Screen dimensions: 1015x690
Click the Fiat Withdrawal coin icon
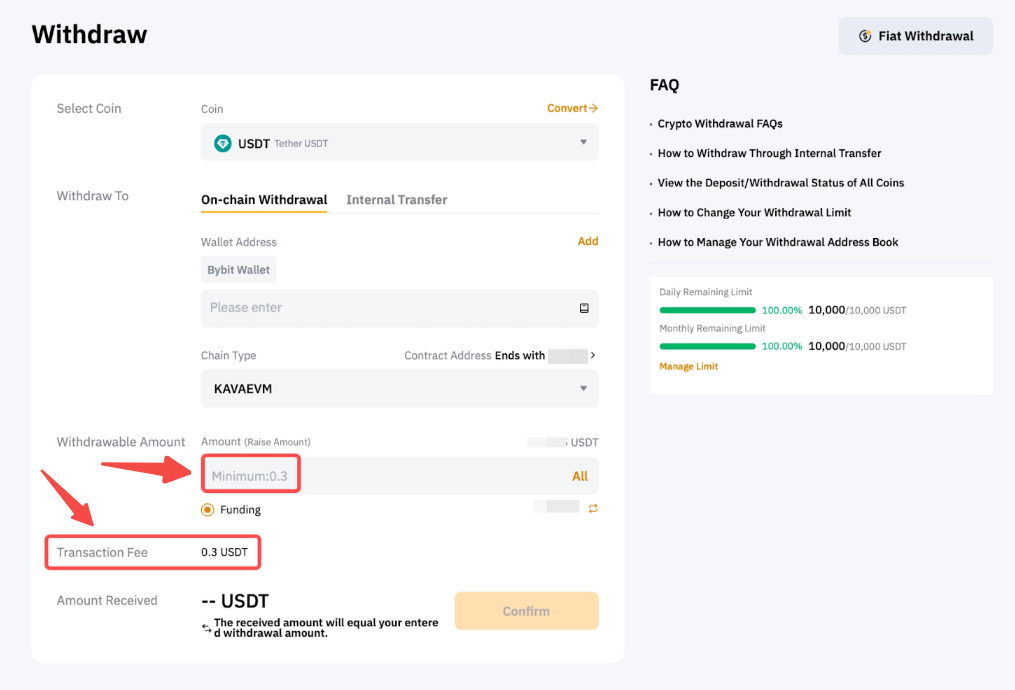865,36
